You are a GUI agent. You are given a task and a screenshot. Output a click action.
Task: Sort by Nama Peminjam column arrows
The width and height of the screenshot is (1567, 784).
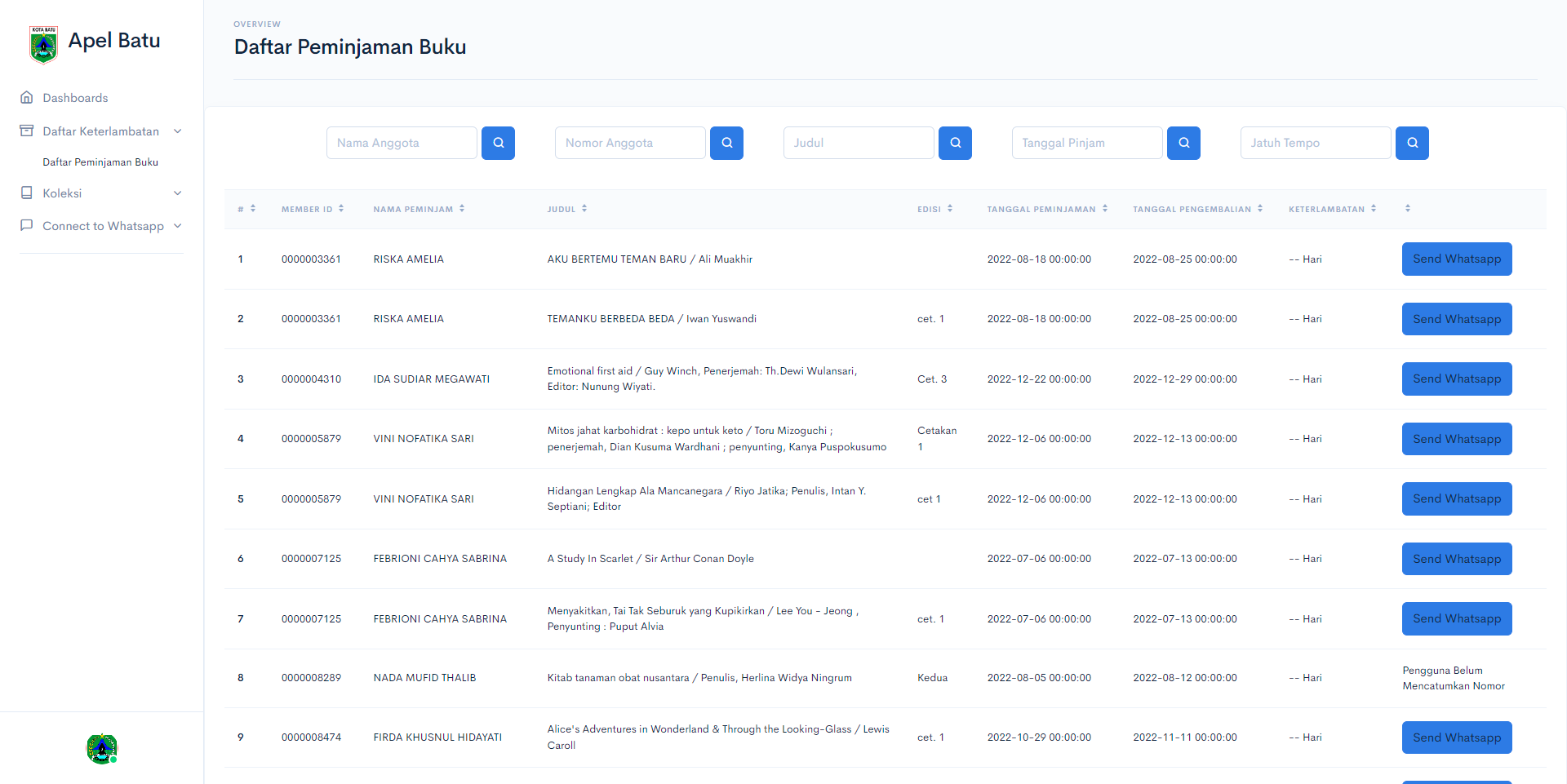[x=462, y=209]
